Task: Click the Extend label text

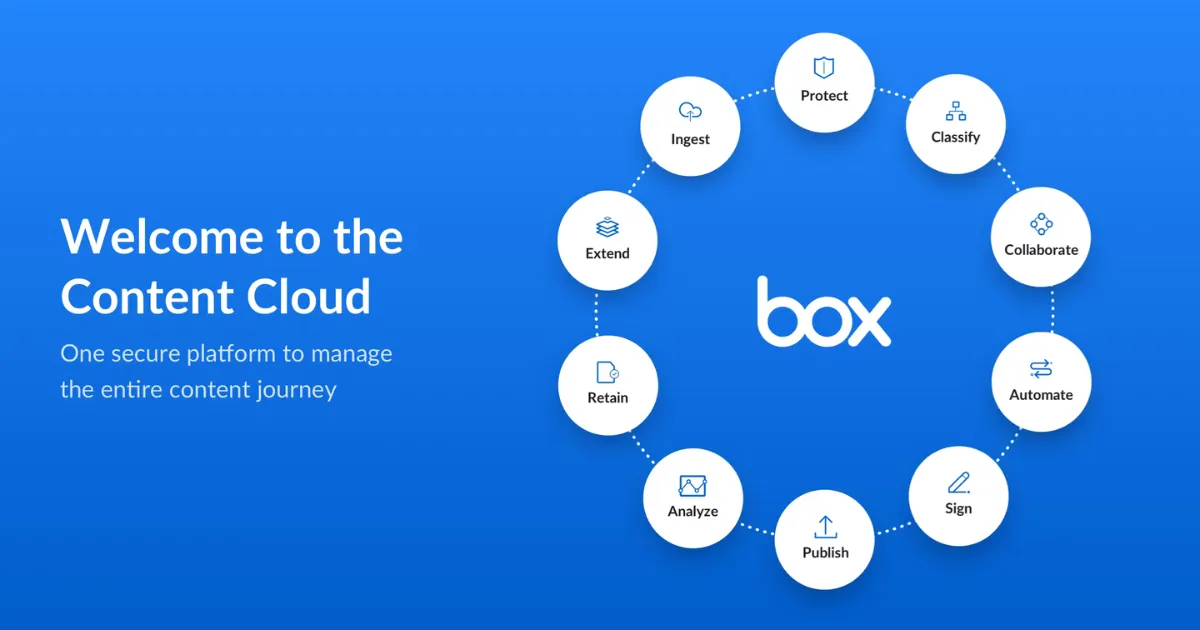Action: (x=607, y=254)
